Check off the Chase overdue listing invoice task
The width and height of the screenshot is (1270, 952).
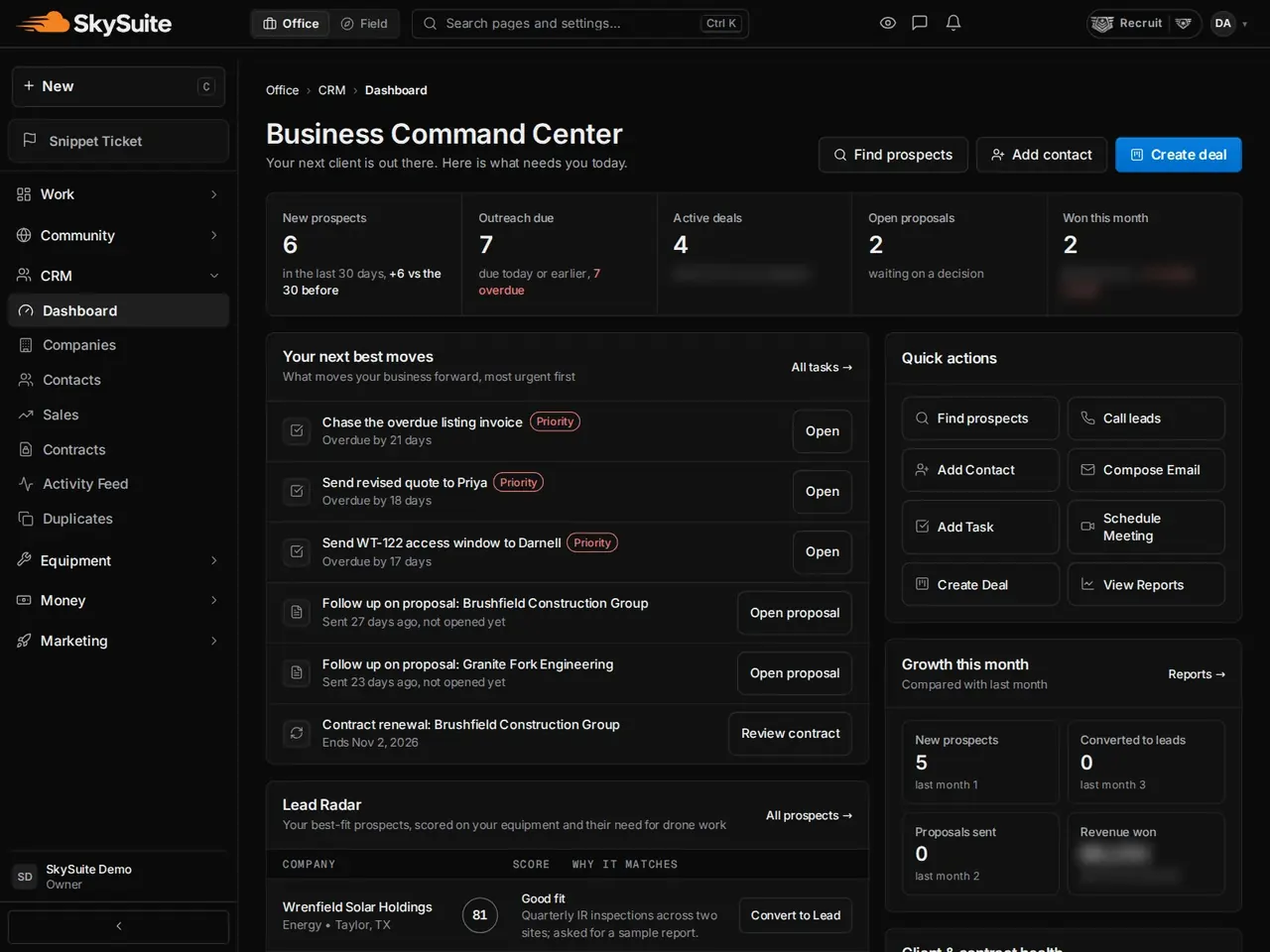(297, 431)
